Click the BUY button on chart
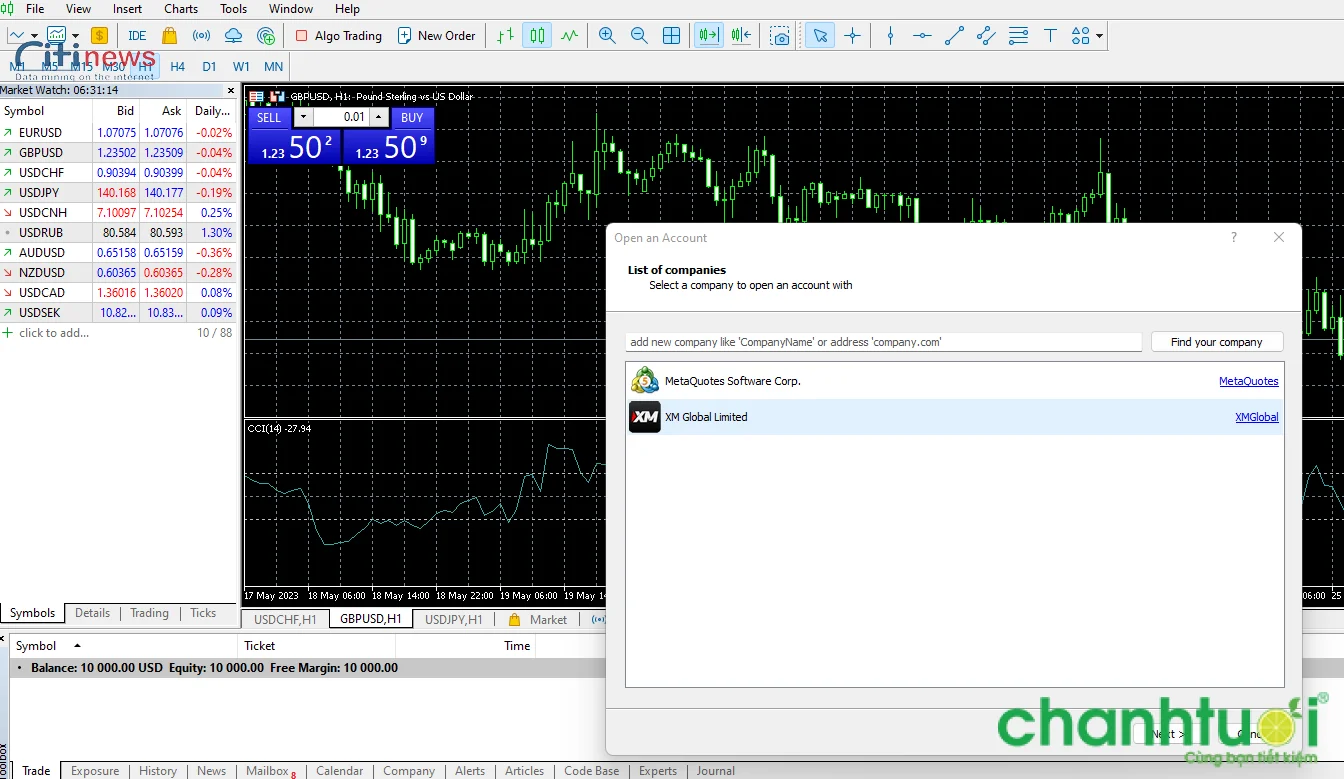The width and height of the screenshot is (1344, 779). (412, 117)
